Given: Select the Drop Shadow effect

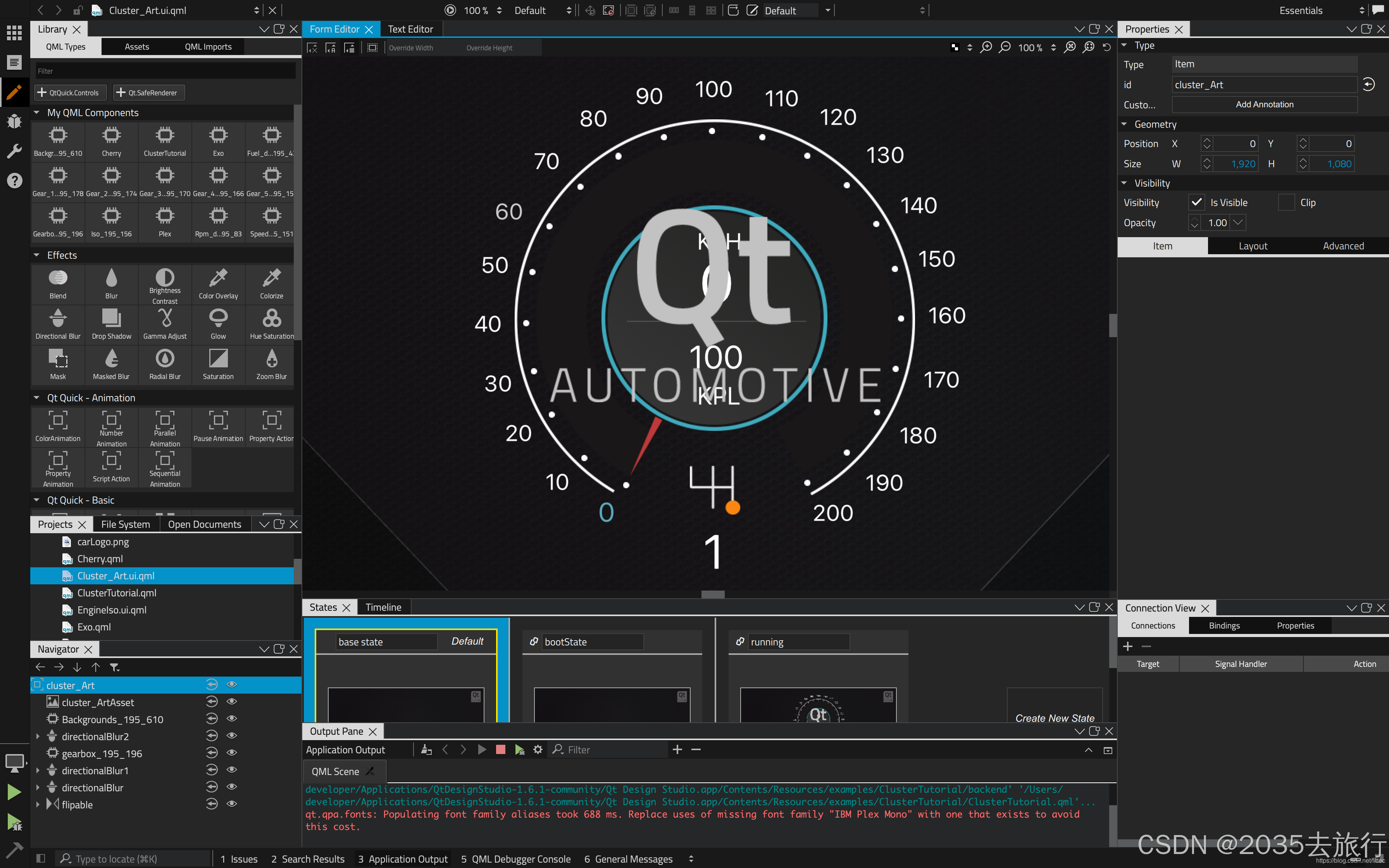Looking at the screenshot, I should pyautogui.click(x=111, y=324).
